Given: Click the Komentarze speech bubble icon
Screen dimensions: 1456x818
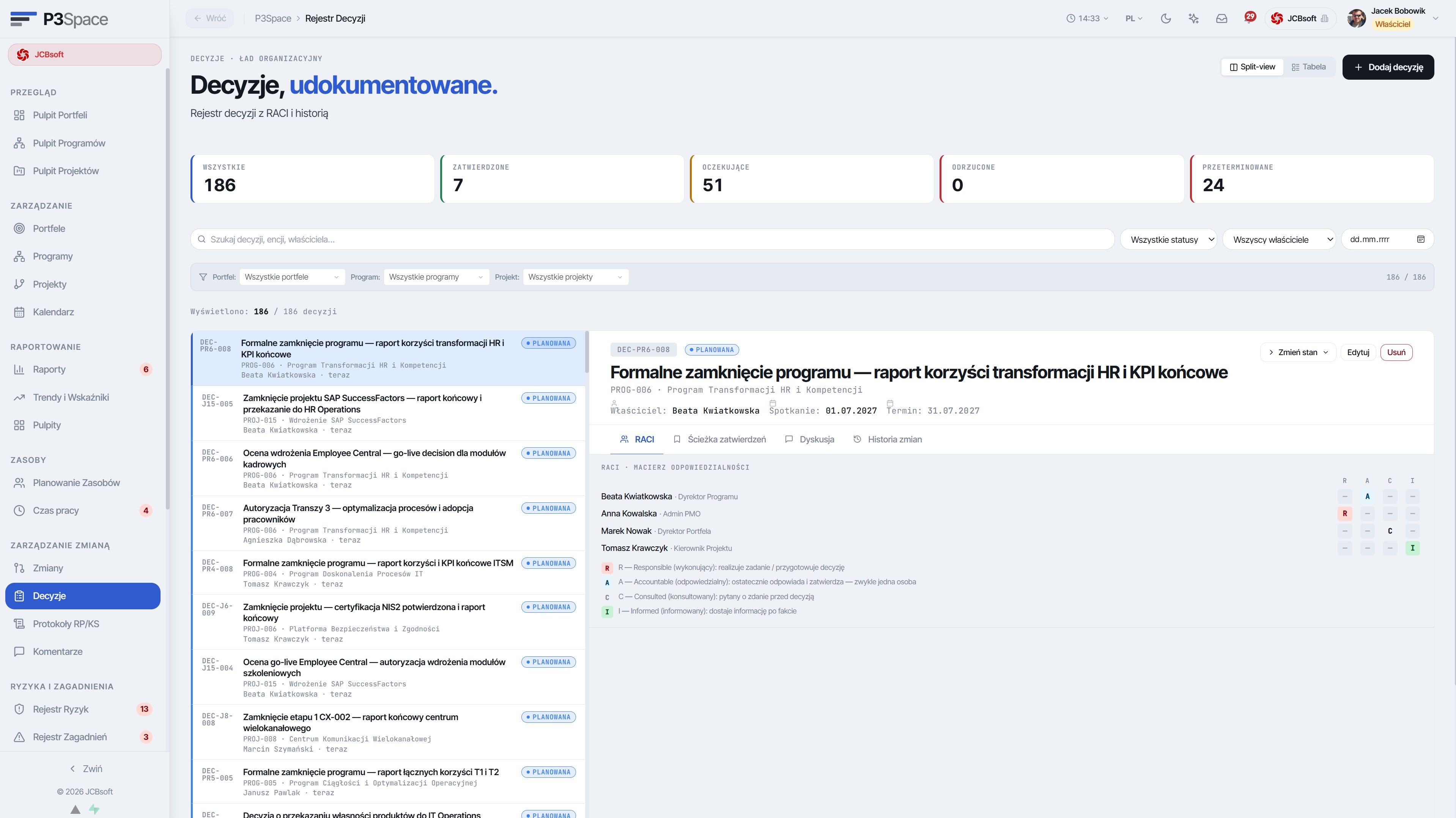Looking at the screenshot, I should click(x=19, y=651).
